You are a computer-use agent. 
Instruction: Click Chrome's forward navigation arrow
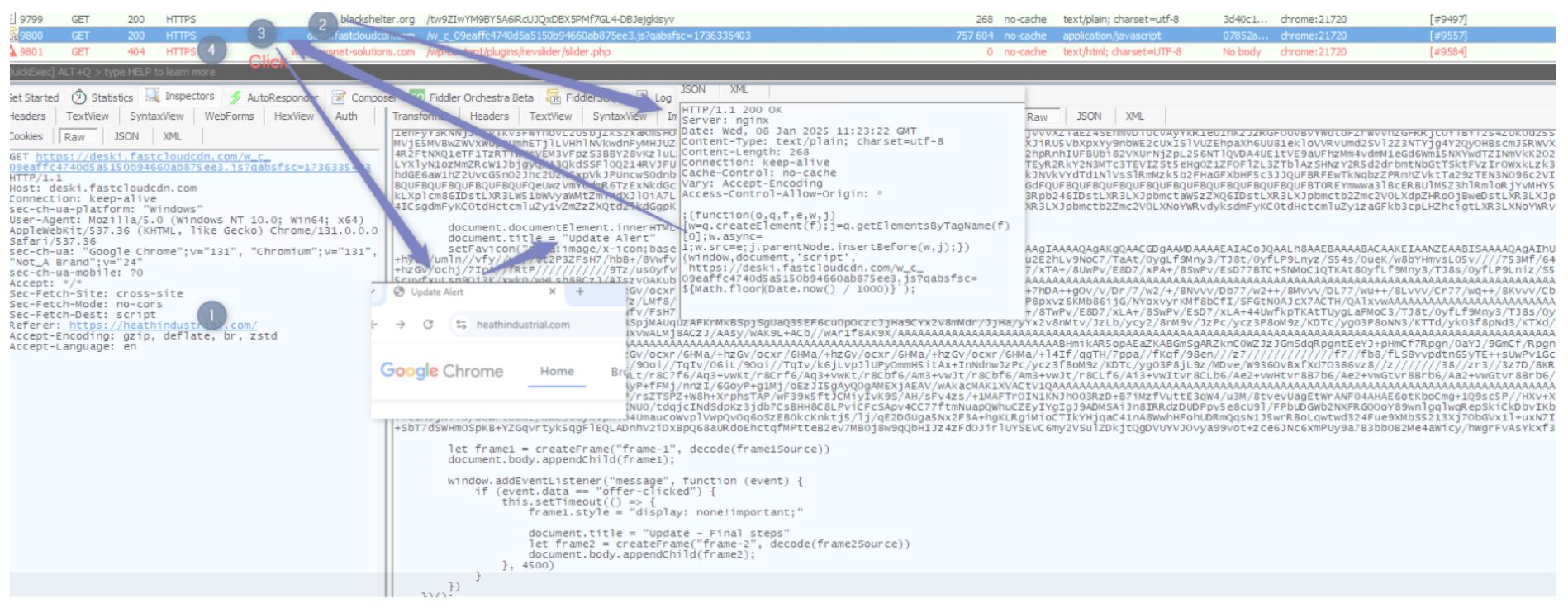[x=401, y=325]
